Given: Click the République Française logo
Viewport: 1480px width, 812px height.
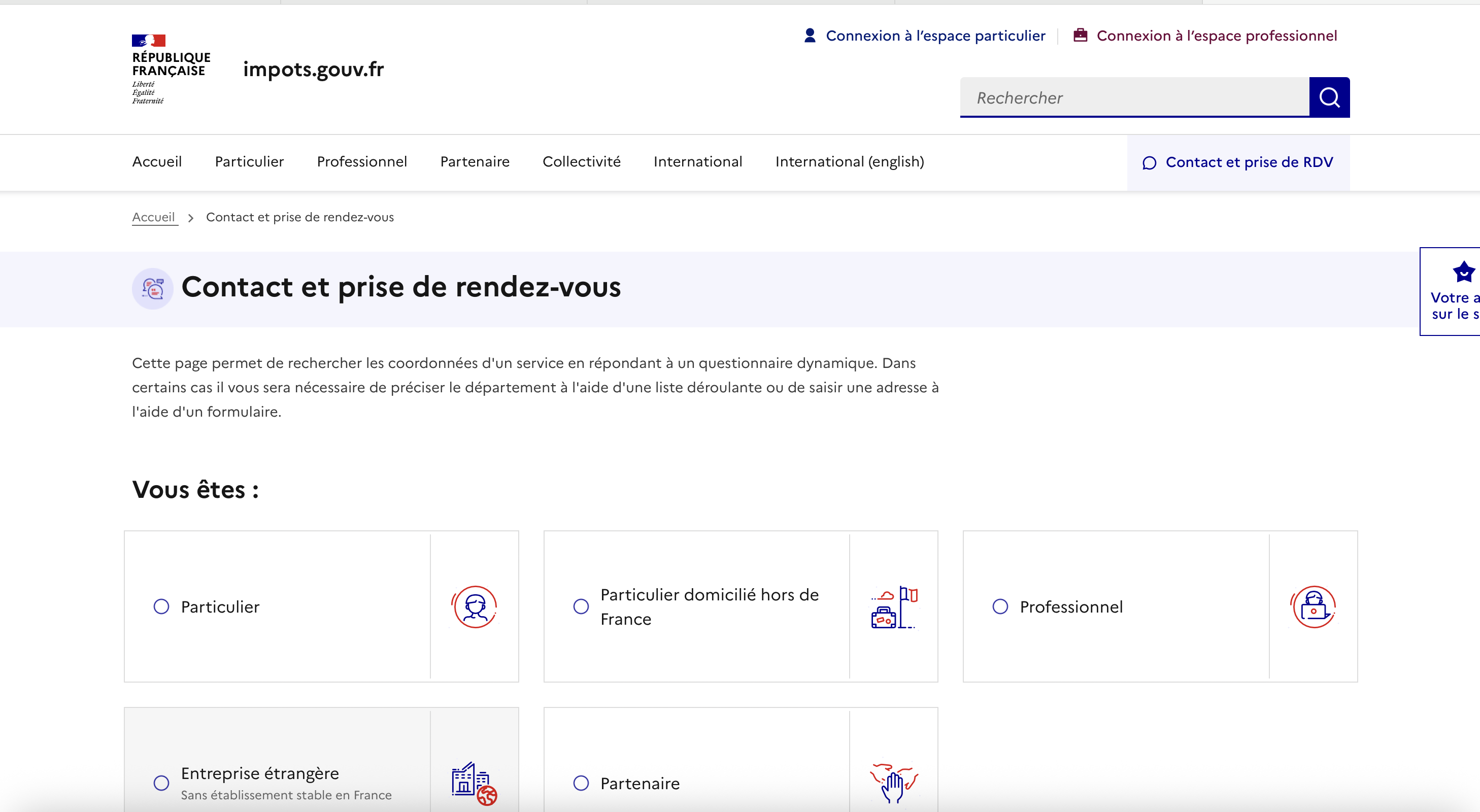Looking at the screenshot, I should [x=171, y=69].
